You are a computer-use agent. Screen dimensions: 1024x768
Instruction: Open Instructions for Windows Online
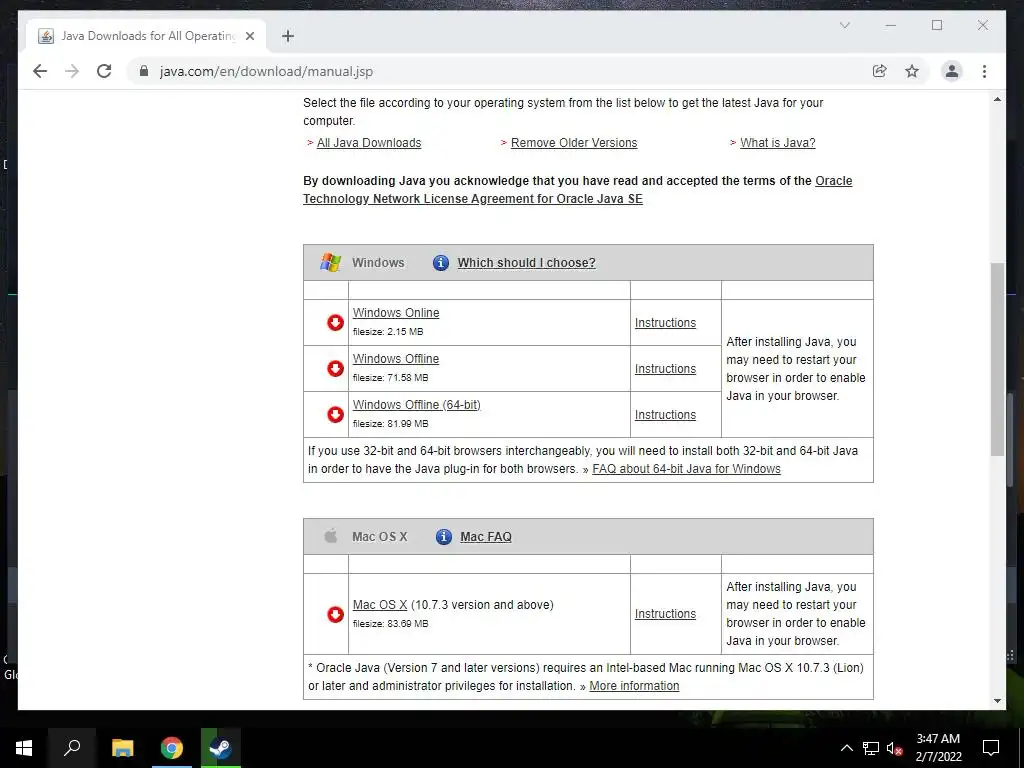click(x=665, y=323)
